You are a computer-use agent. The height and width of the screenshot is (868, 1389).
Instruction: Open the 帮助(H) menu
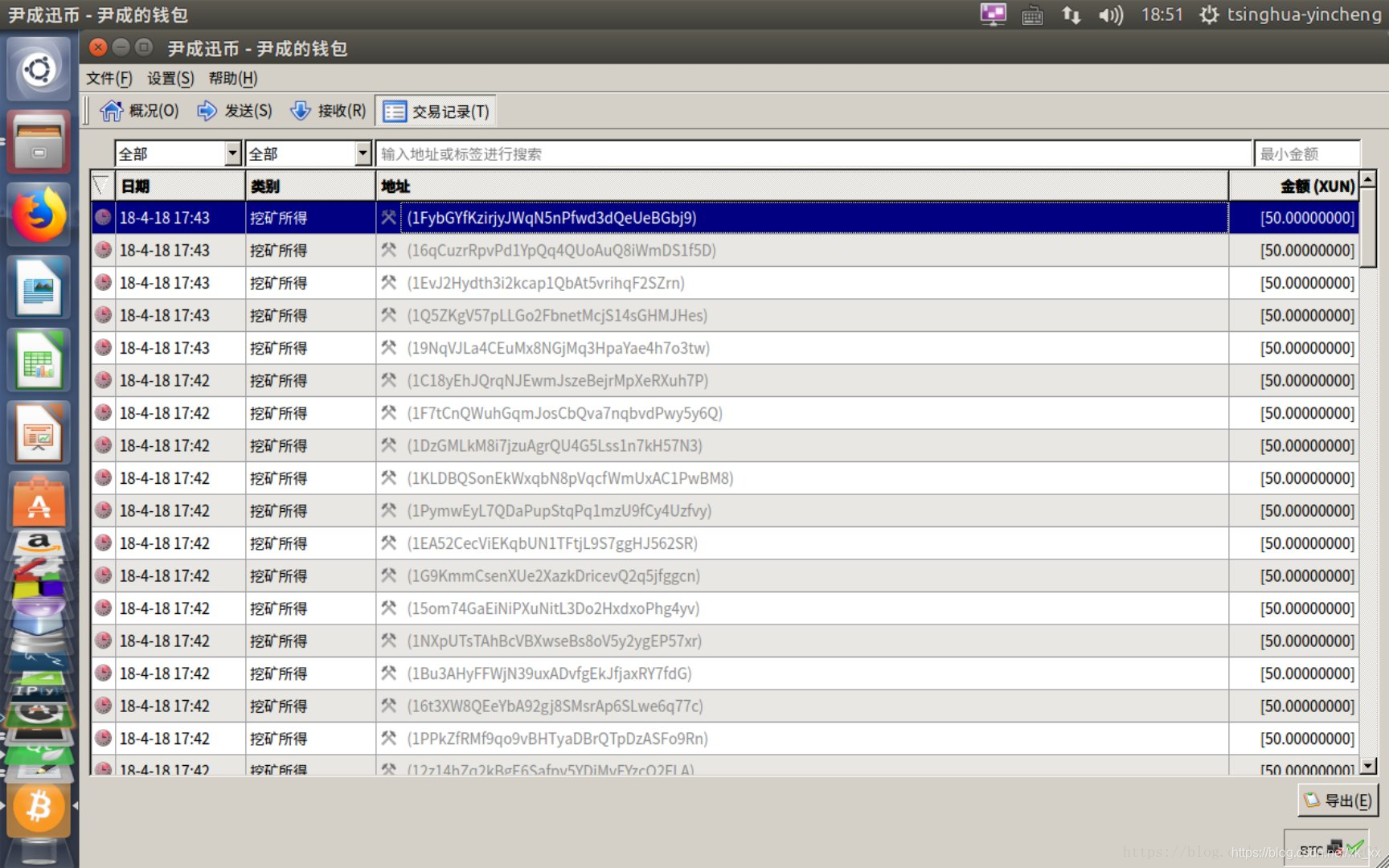click(x=233, y=78)
